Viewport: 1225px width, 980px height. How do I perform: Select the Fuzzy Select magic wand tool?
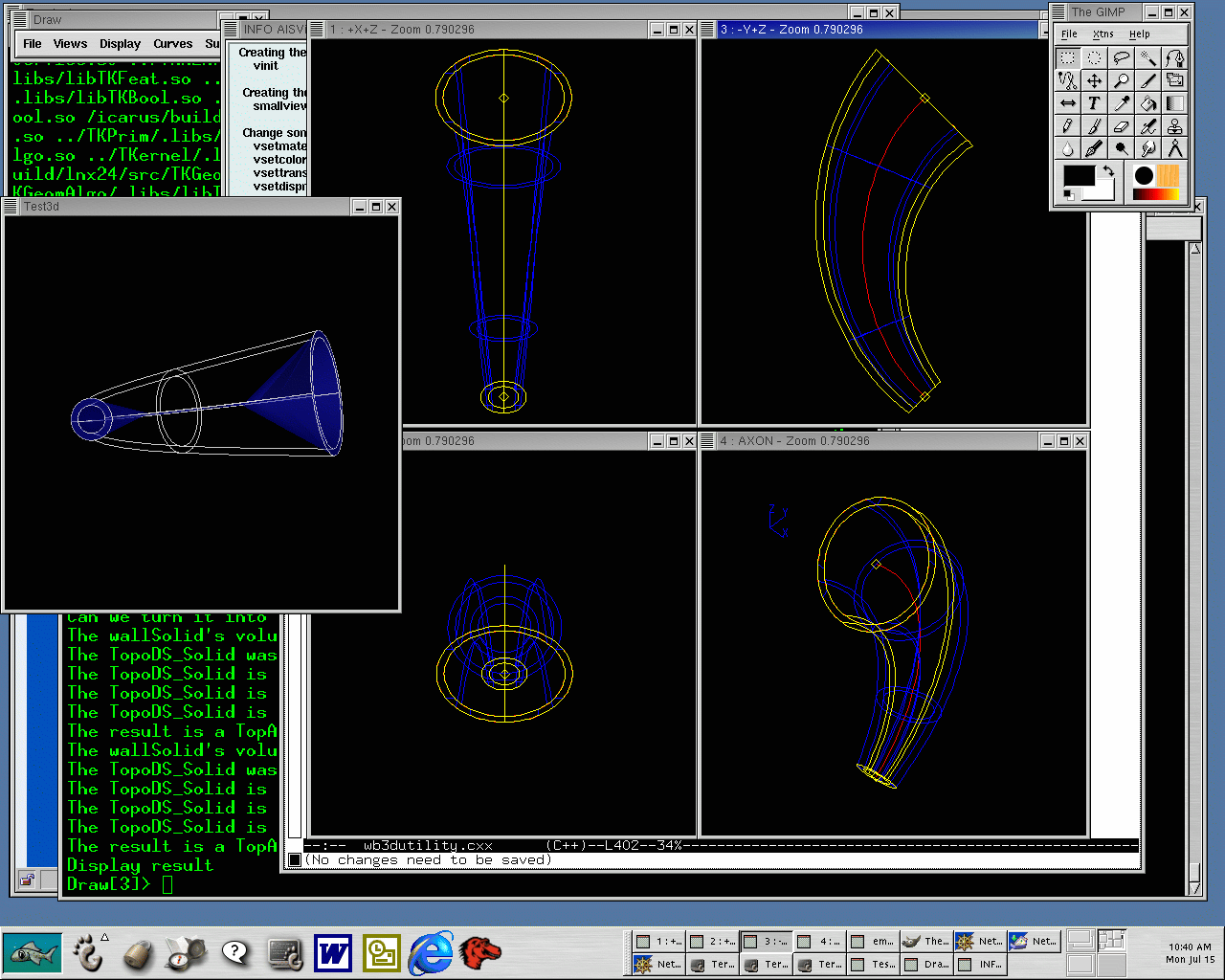click(1147, 57)
